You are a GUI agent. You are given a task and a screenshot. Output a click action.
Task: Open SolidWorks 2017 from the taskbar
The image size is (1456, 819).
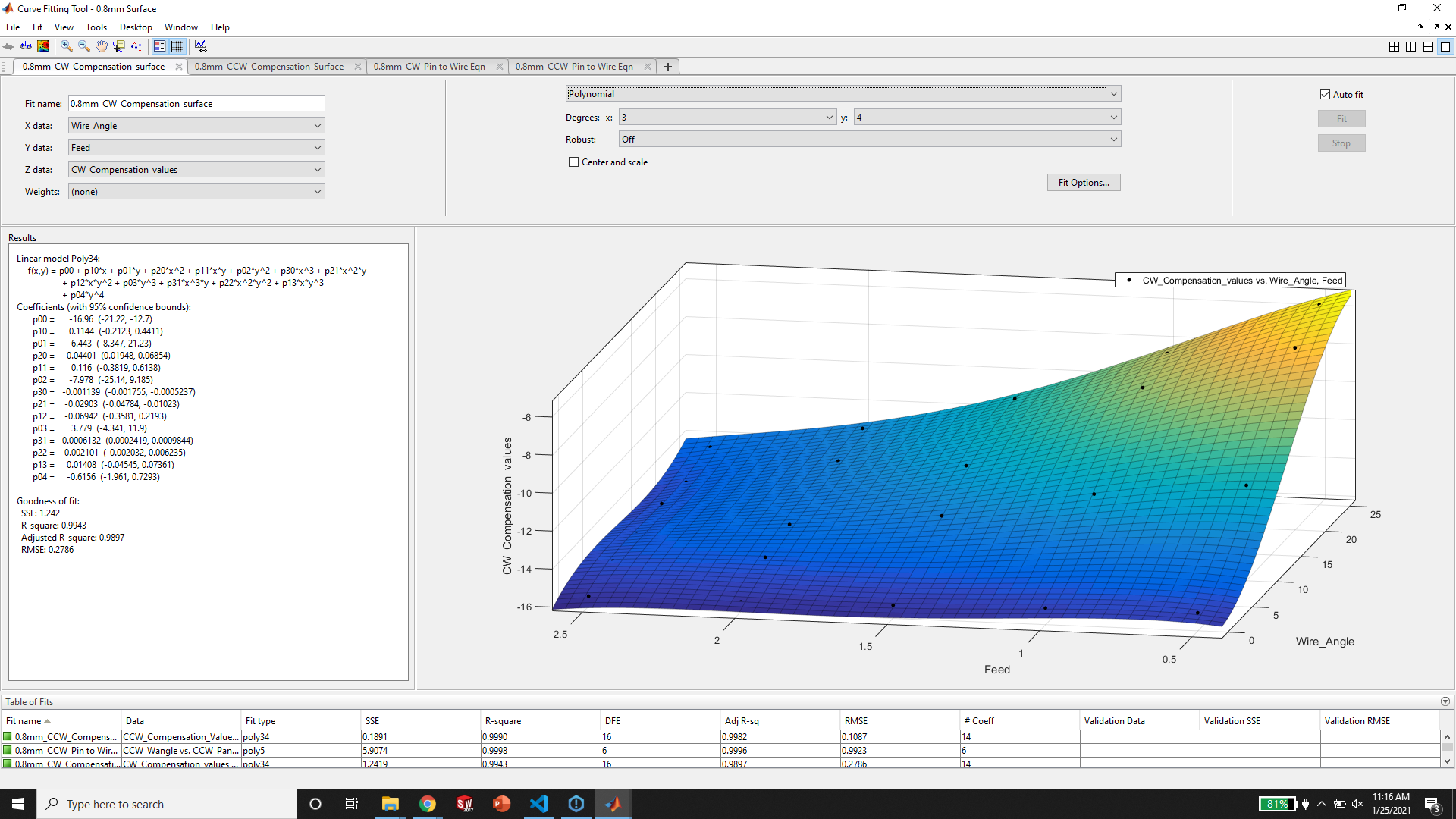point(465,804)
